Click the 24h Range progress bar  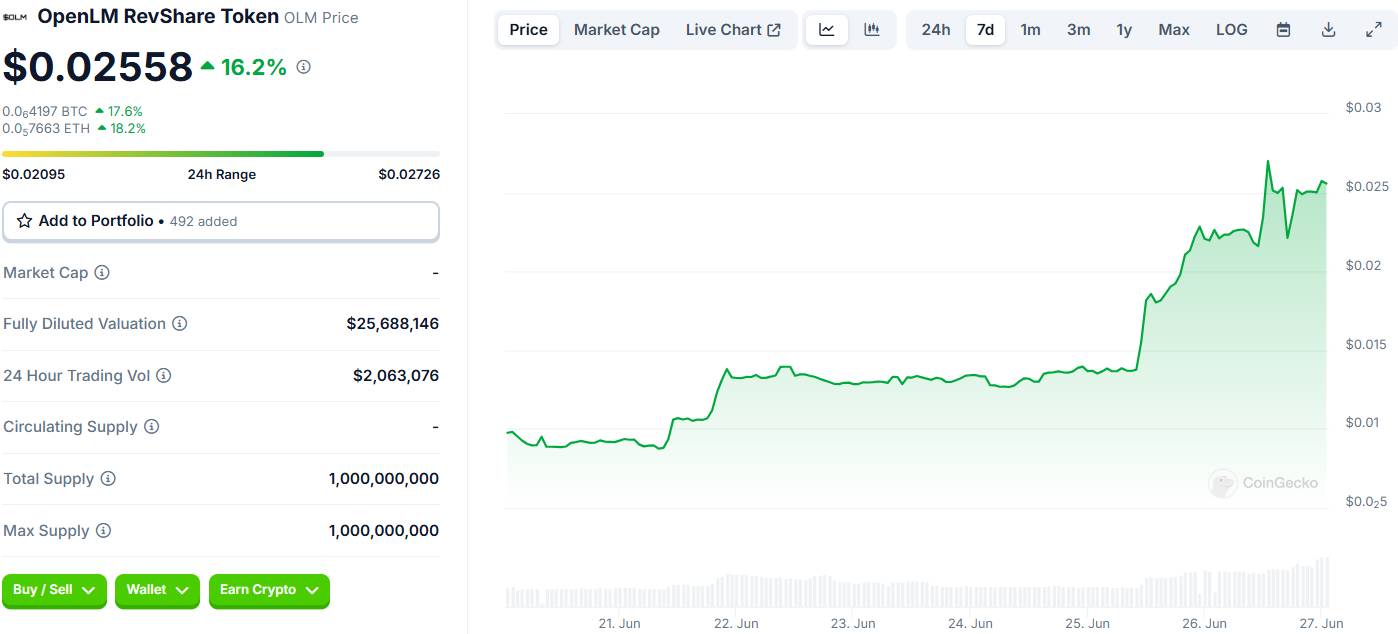pos(221,154)
